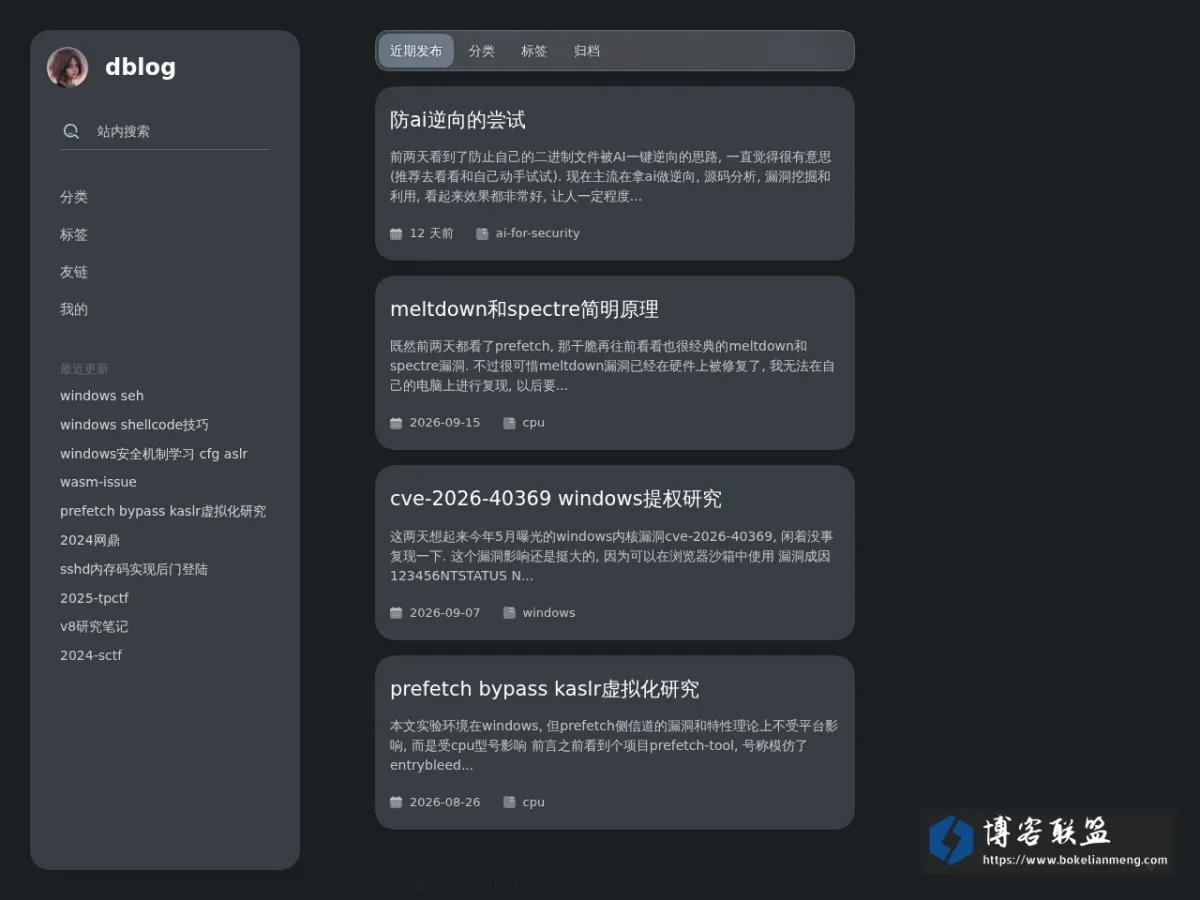Open 分类 in the sidebar

point(74,197)
